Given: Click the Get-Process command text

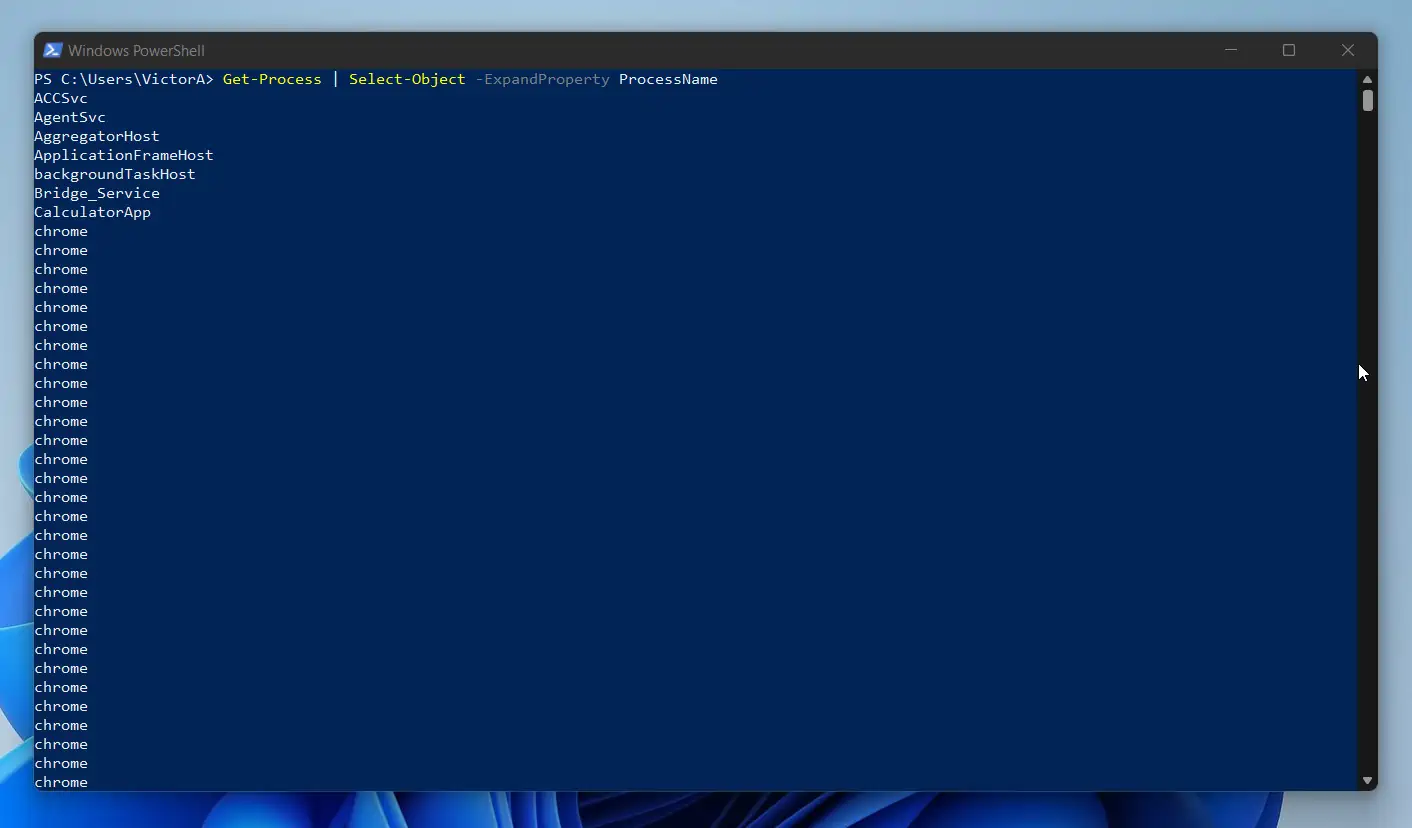Looking at the screenshot, I should pyautogui.click(x=272, y=79).
